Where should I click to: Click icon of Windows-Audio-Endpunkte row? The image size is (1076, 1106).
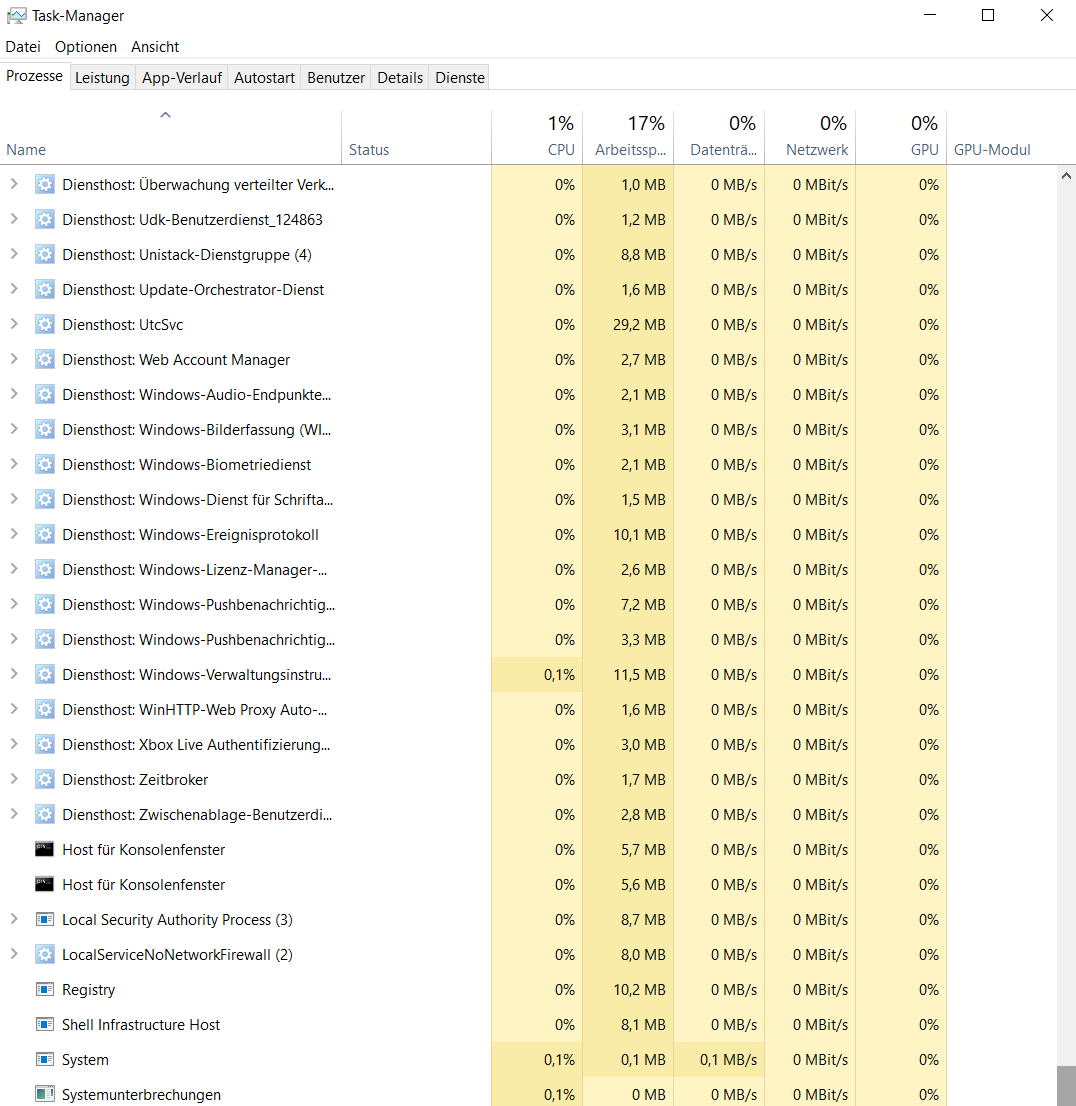pos(44,395)
